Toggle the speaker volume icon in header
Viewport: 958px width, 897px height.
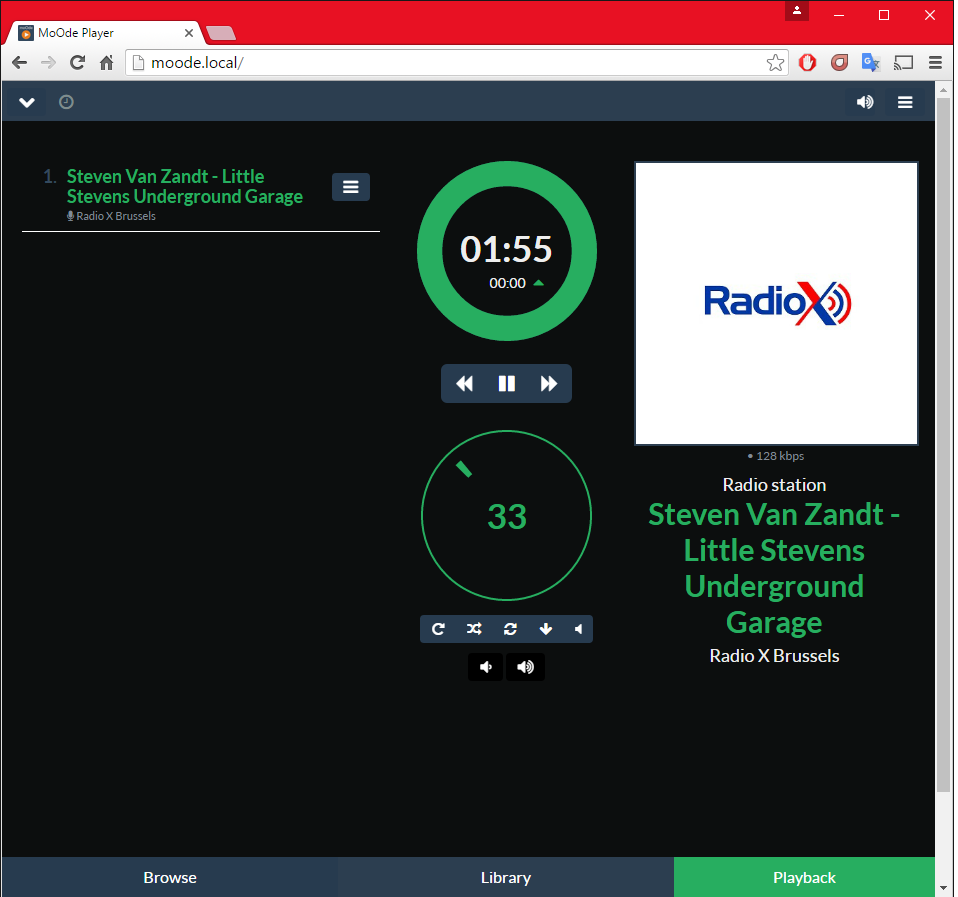coord(865,102)
